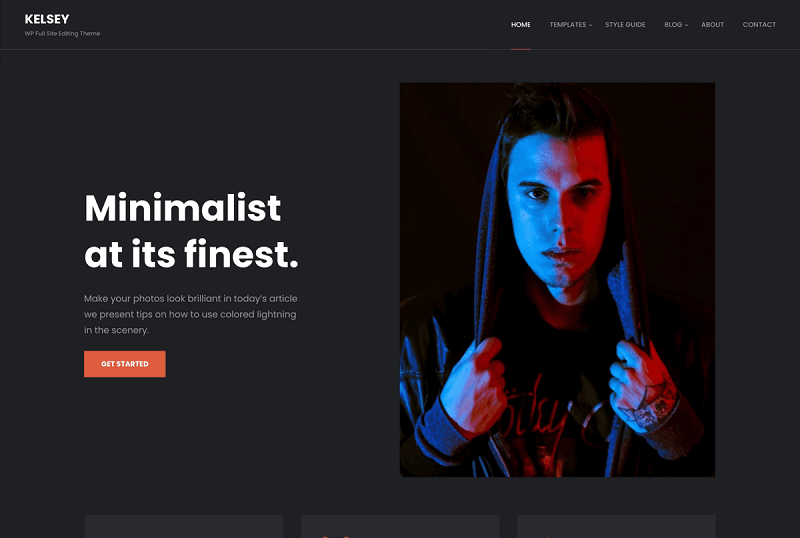Expand the TEMPLATES dropdown chevron
Viewport: 800px width, 538px height.
click(x=590, y=25)
